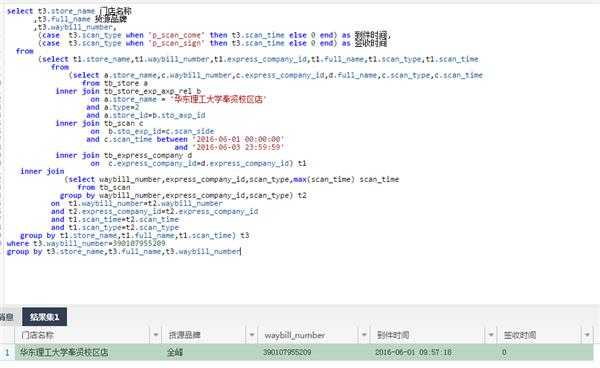The image size is (600, 368).
Task: Click the 'p_scan_sign' string literal
Action: click(176, 43)
